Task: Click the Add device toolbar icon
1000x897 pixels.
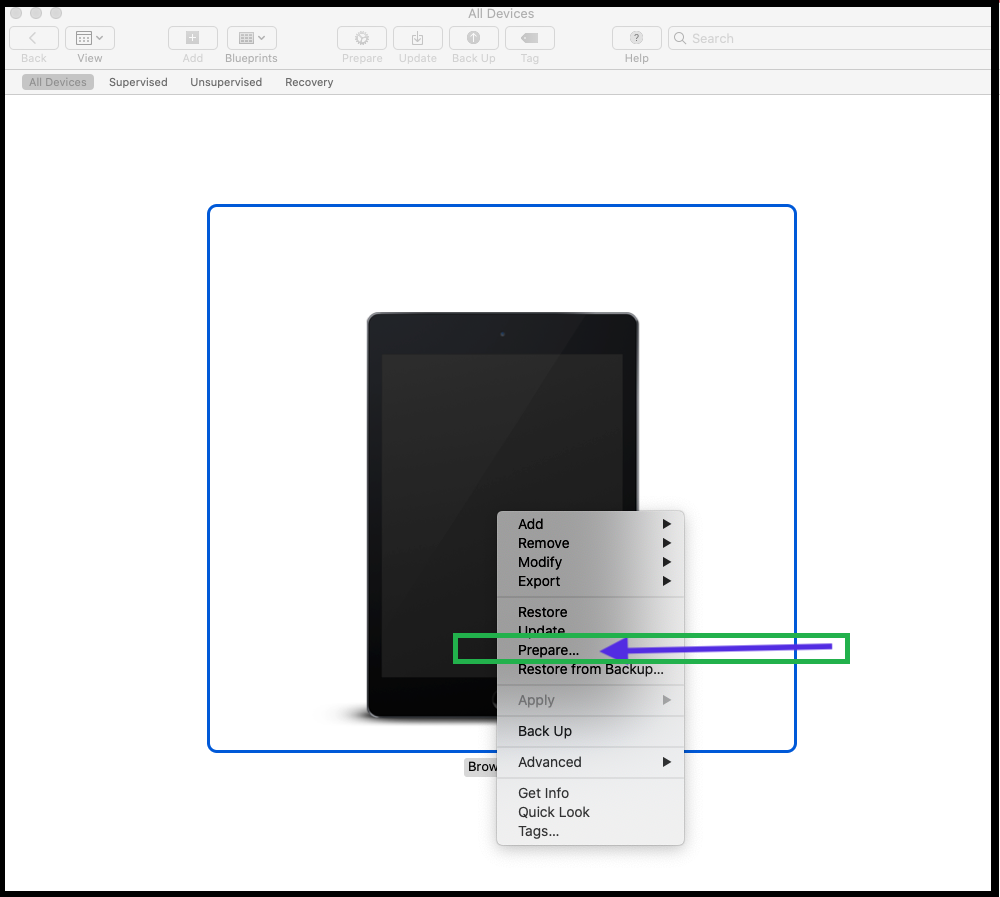Action: point(192,38)
